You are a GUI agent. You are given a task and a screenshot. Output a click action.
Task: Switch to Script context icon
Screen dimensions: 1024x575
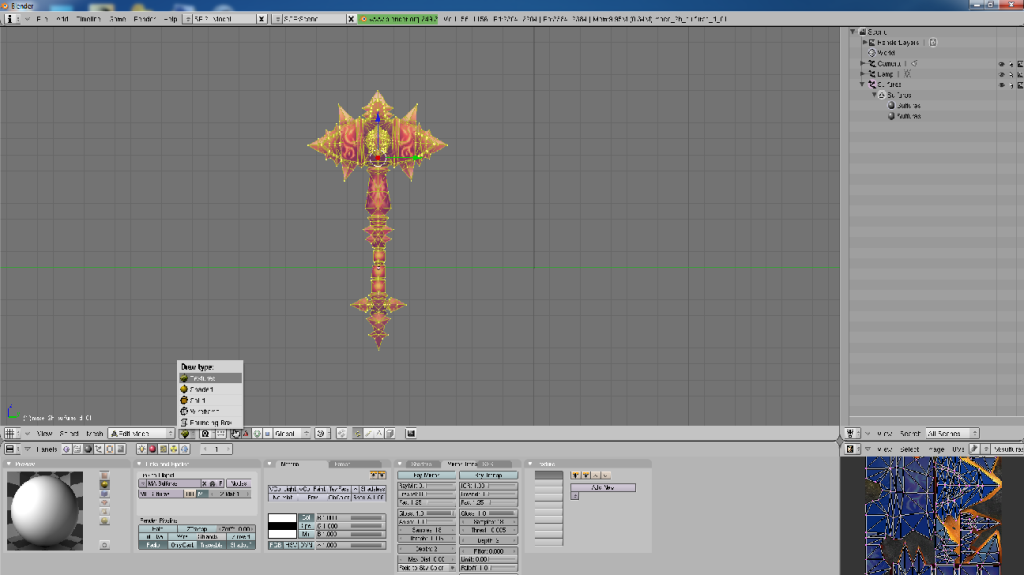[77, 449]
